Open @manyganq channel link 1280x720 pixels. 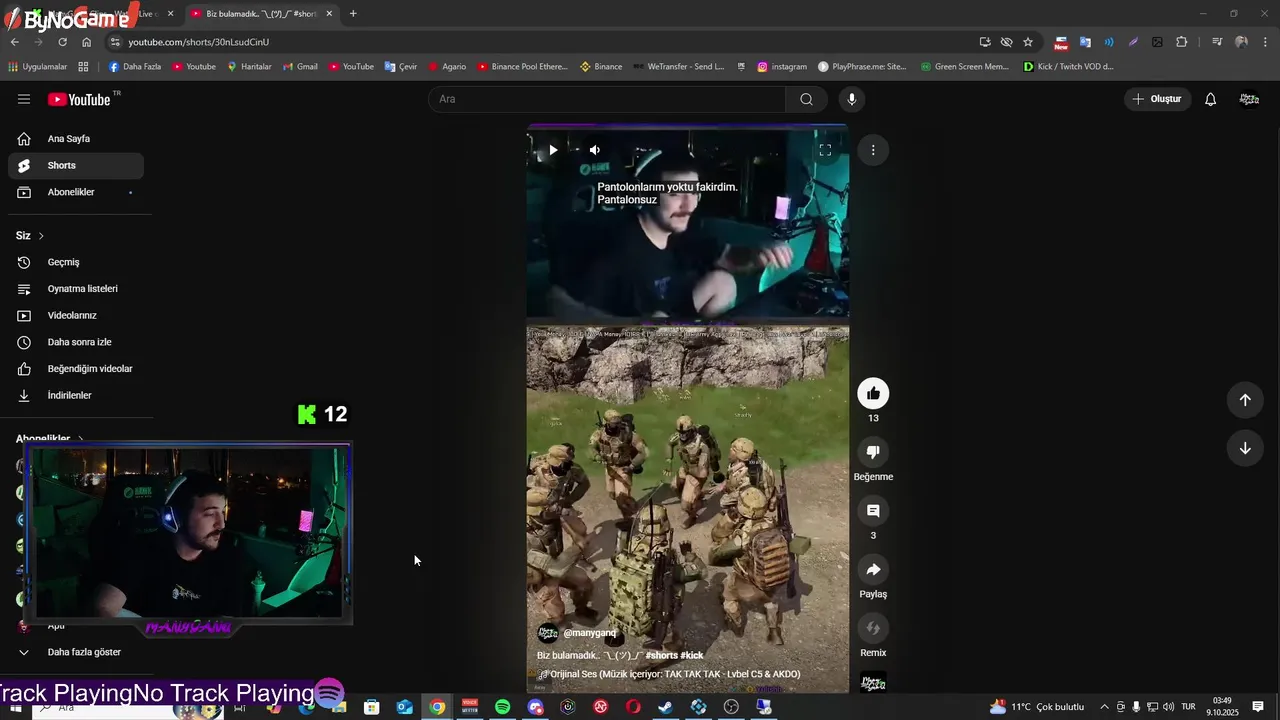pos(590,633)
